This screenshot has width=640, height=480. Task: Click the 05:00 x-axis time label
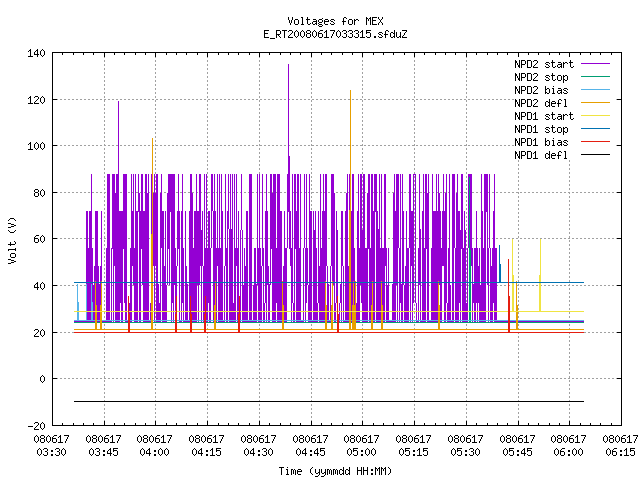[x=362, y=452]
